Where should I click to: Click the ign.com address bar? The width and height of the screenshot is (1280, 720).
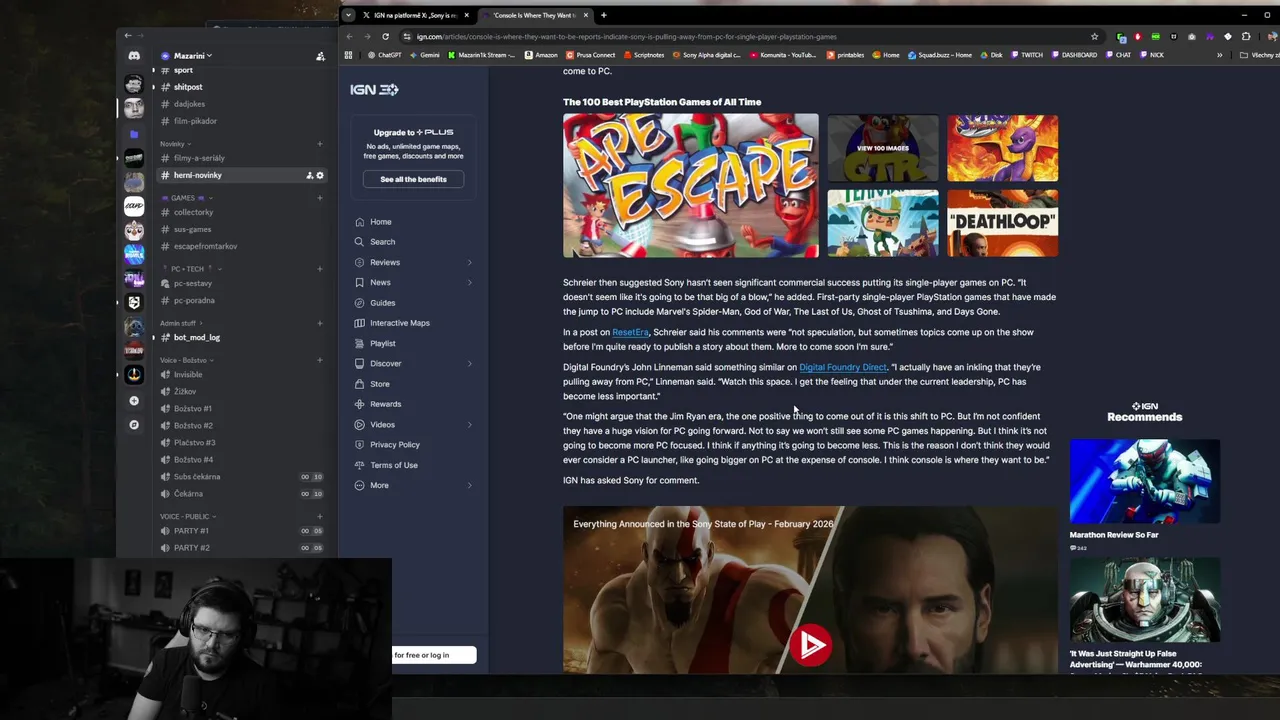pos(750,37)
